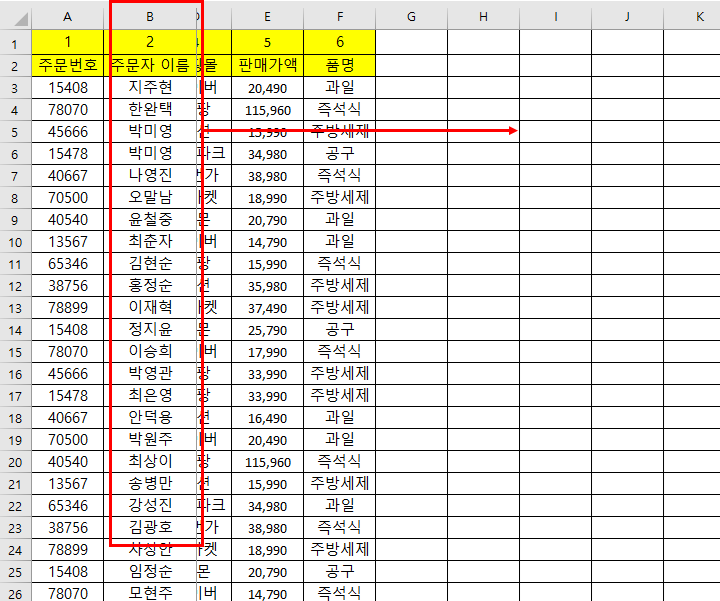Select the name cell 모현주
The height and width of the screenshot is (601, 720).
coord(150,593)
